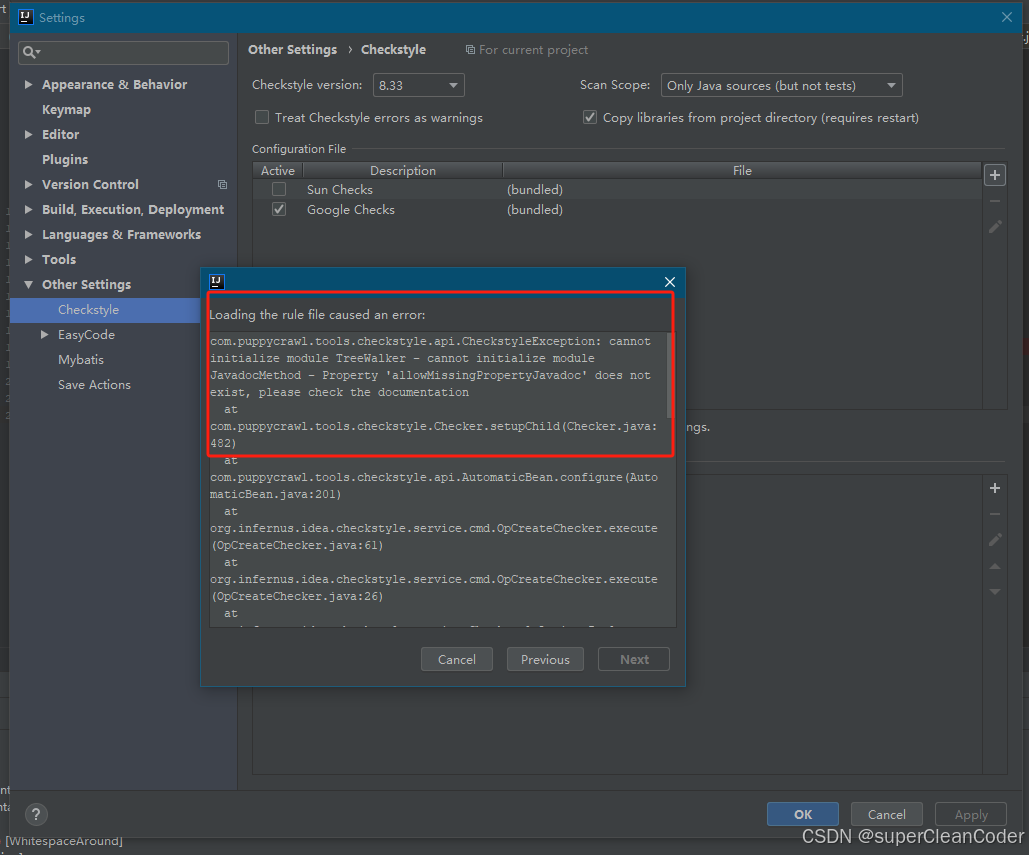Image resolution: width=1029 pixels, height=855 pixels.
Task: Remove entry in lower checks list
Action: [995, 514]
